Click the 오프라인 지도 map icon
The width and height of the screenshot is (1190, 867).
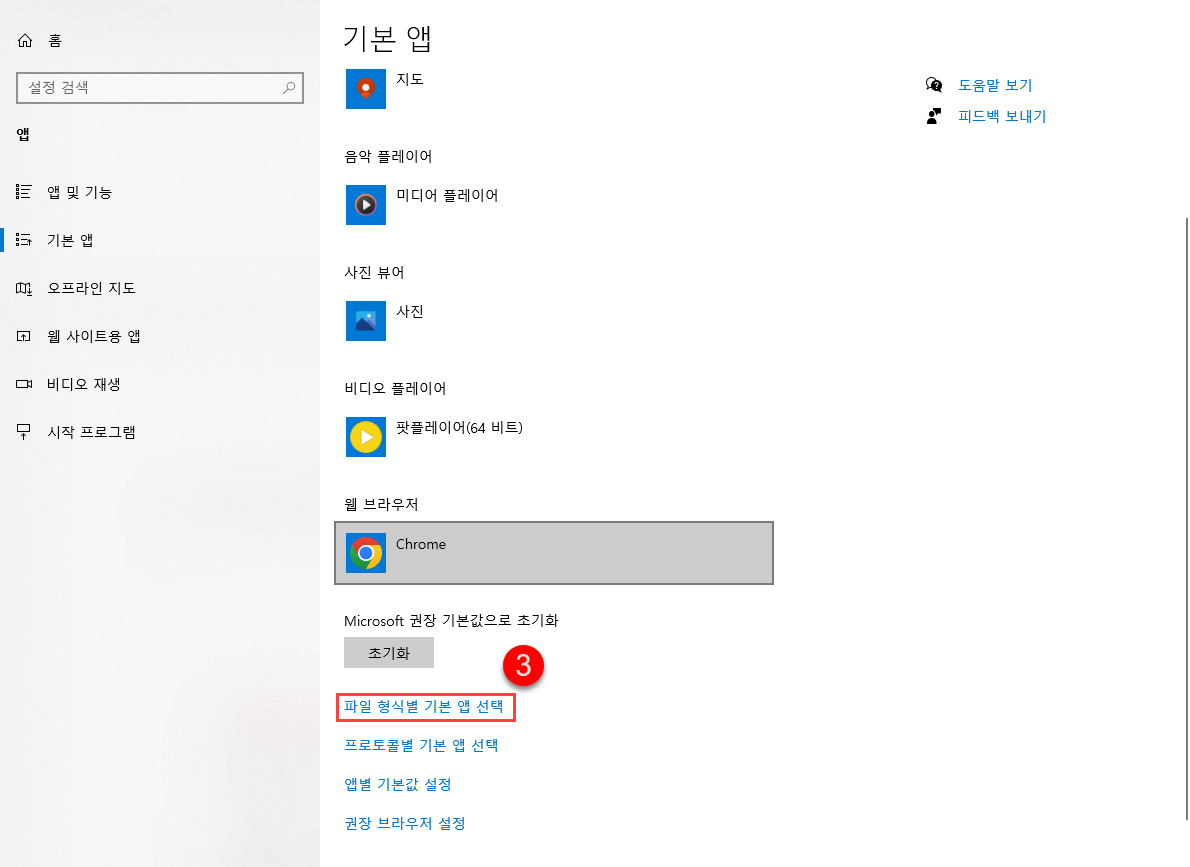pos(24,288)
